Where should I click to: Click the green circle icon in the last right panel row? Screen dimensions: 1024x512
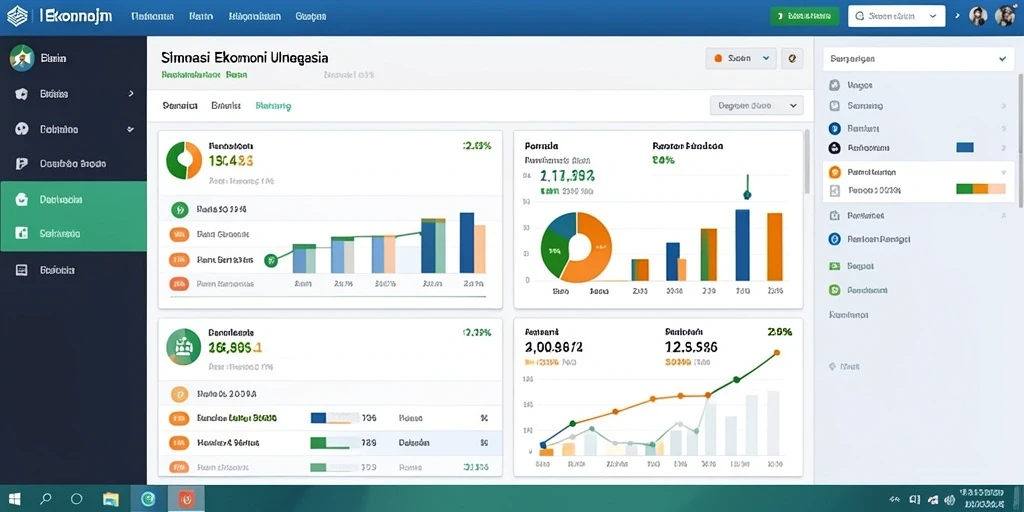[x=834, y=290]
